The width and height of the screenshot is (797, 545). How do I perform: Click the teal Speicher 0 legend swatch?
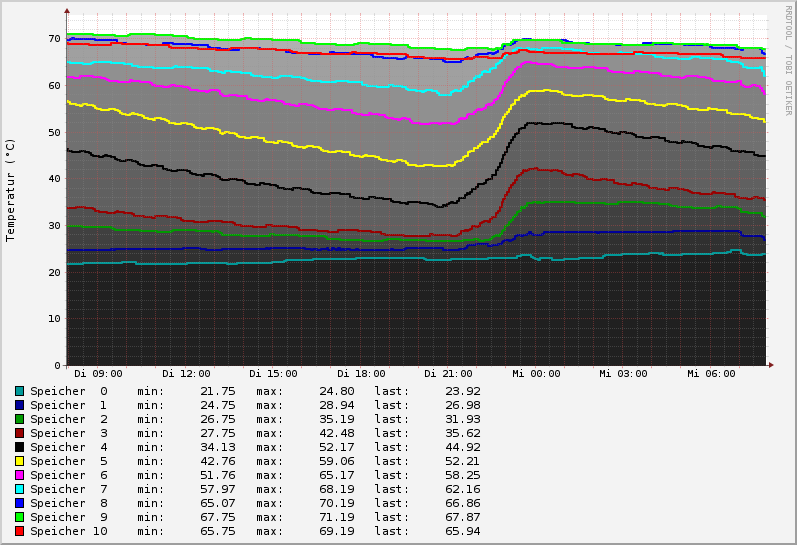pyautogui.click(x=19, y=391)
